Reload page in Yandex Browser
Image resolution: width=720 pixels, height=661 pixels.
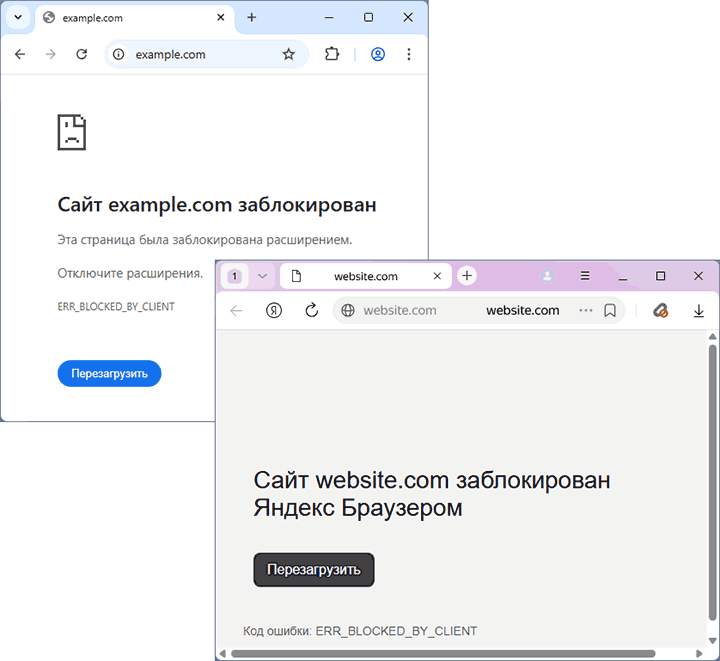[311, 310]
